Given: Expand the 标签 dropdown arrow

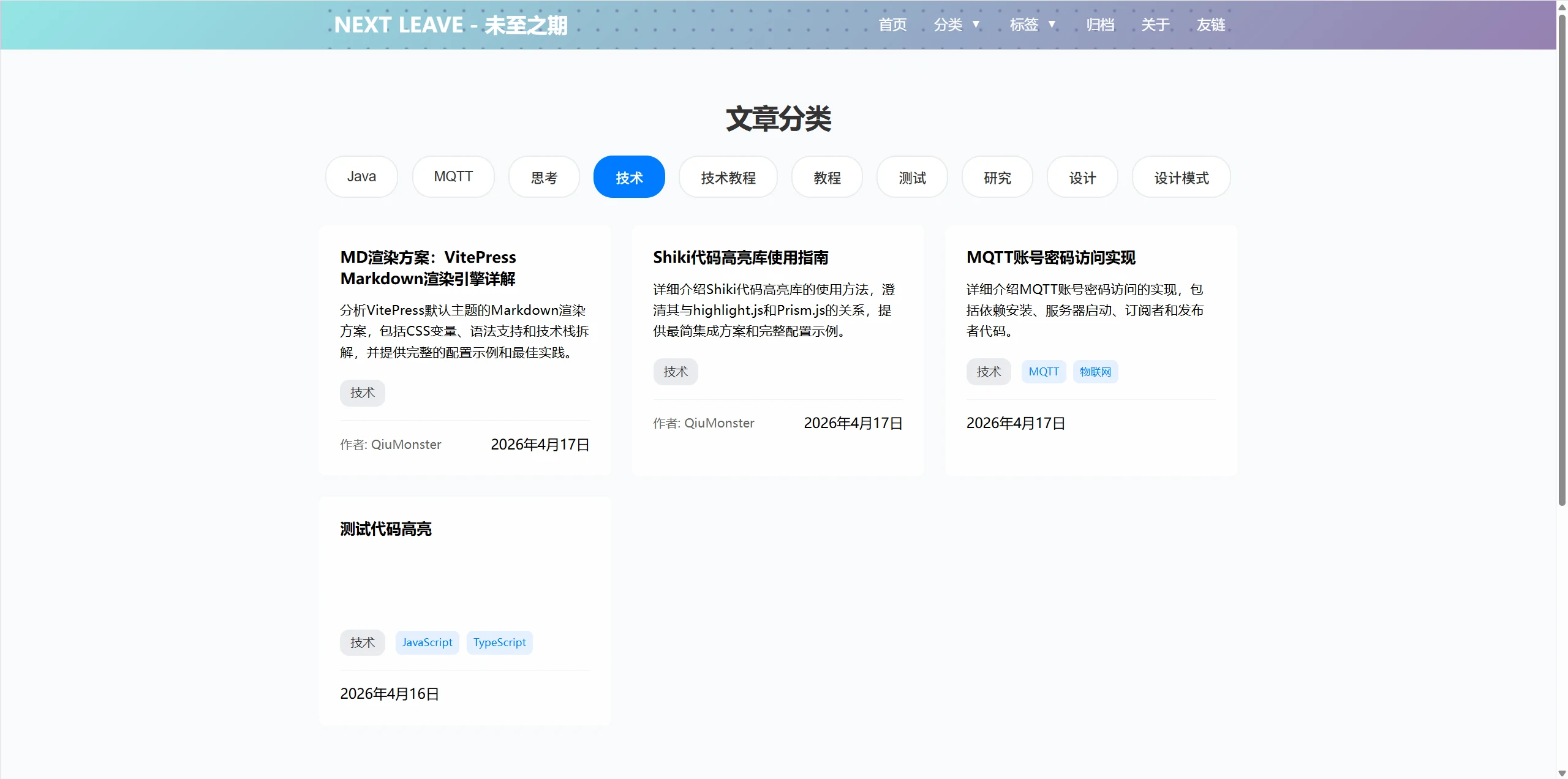Looking at the screenshot, I should (x=1052, y=24).
